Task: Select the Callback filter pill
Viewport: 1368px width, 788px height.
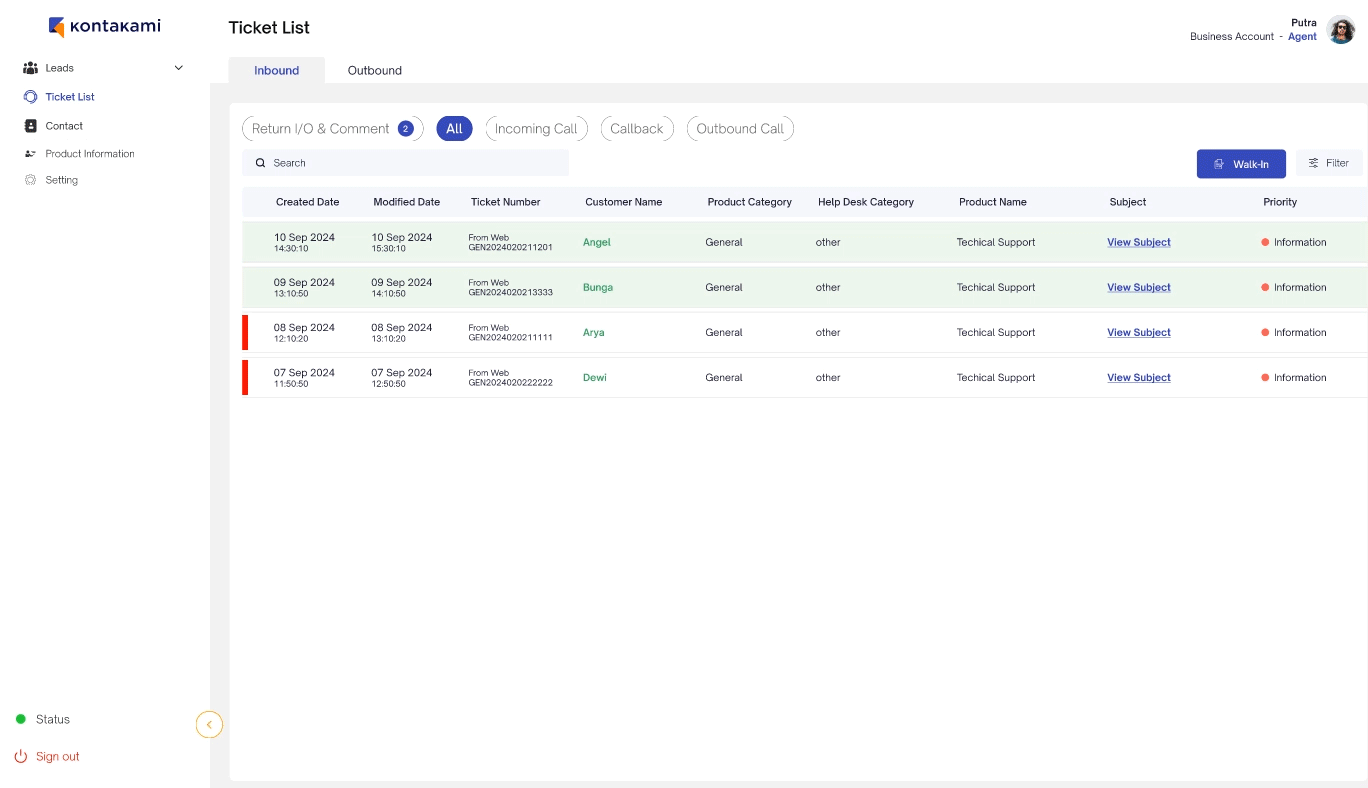Action: [637, 129]
